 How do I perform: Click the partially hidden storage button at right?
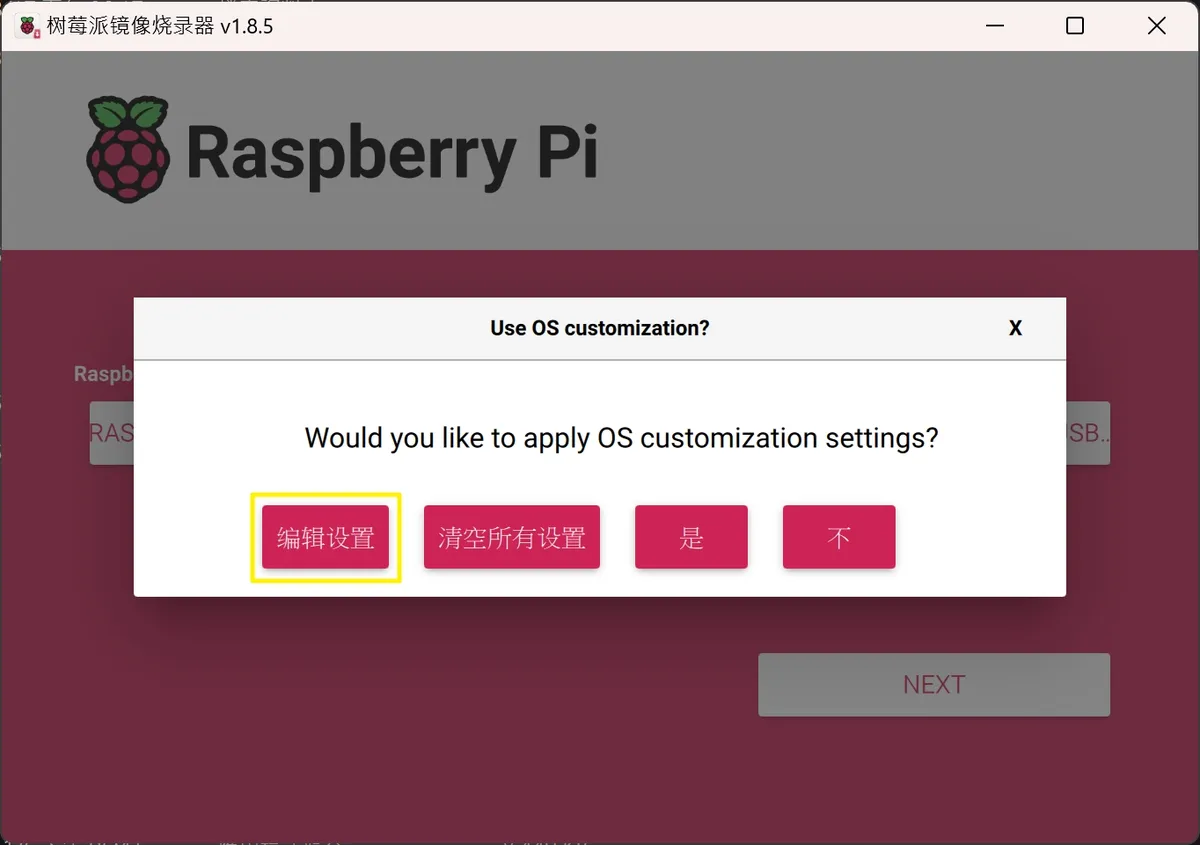1088,433
